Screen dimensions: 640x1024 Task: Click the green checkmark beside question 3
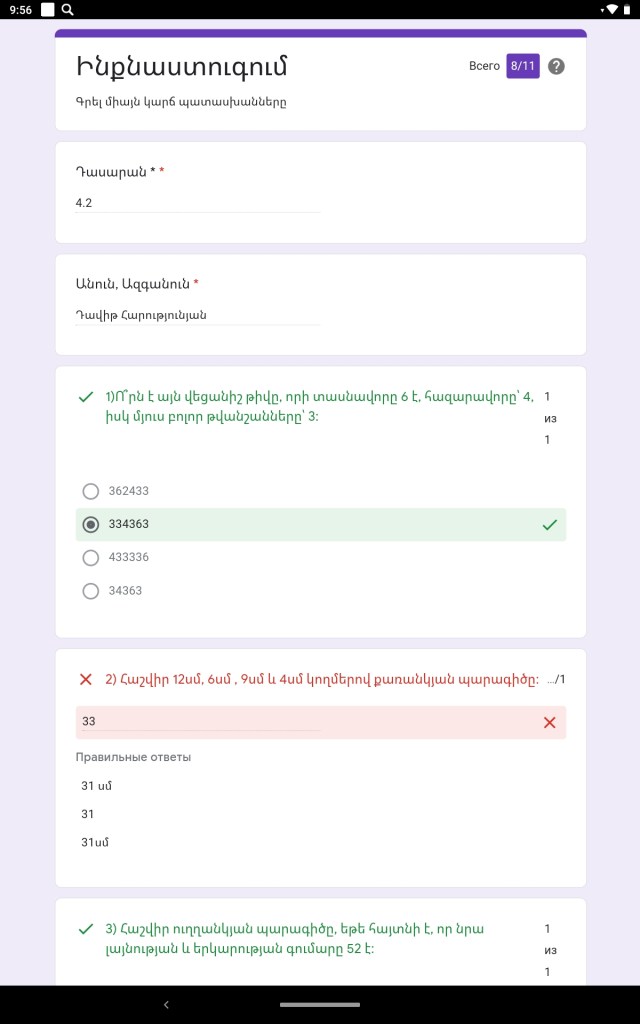(x=86, y=929)
